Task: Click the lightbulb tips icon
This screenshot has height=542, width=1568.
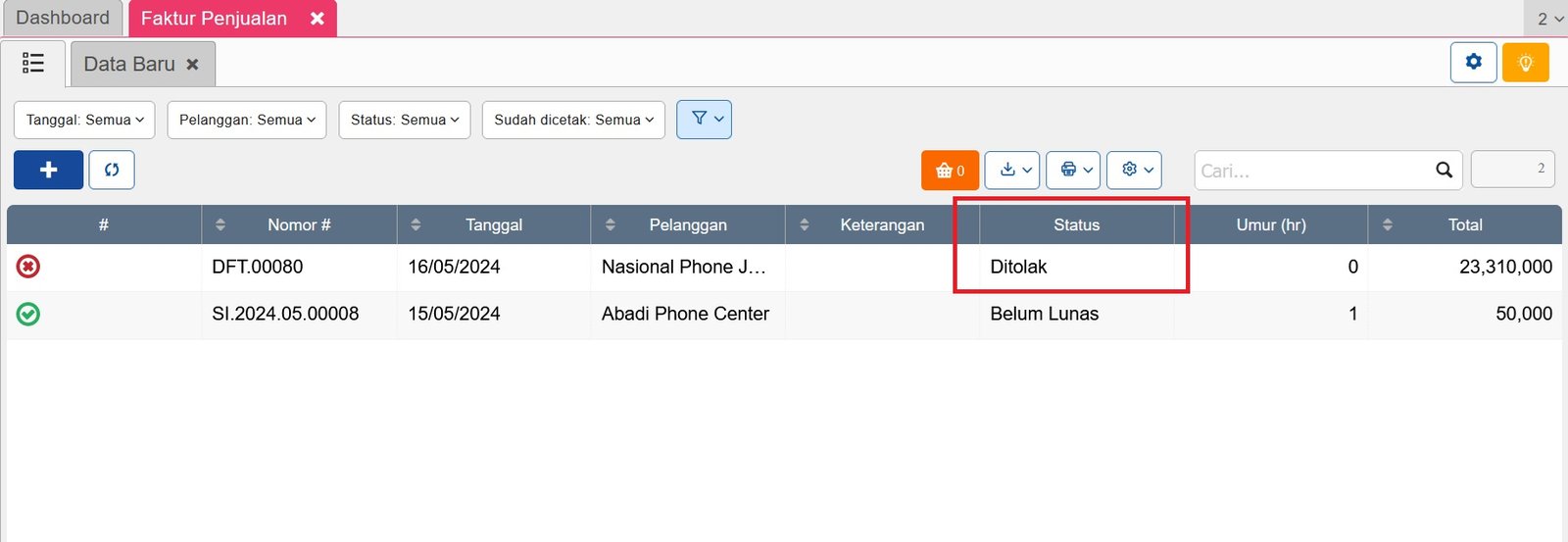Action: [x=1525, y=63]
